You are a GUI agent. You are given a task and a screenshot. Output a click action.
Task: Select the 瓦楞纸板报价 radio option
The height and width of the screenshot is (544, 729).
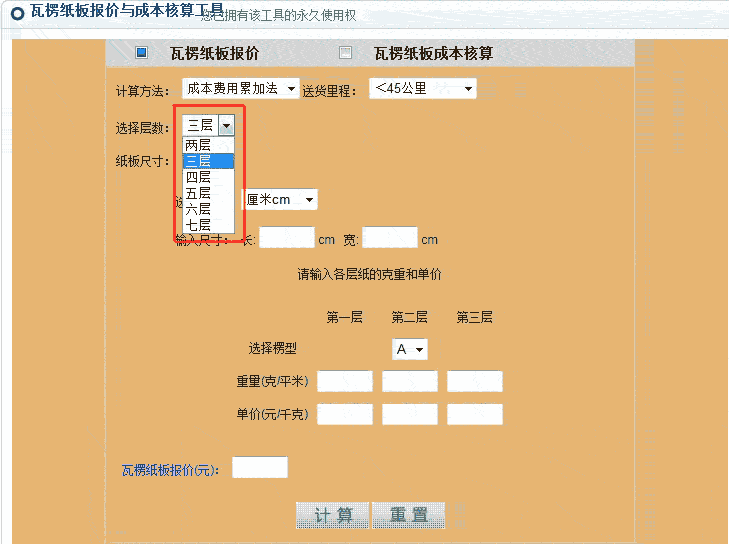click(141, 53)
